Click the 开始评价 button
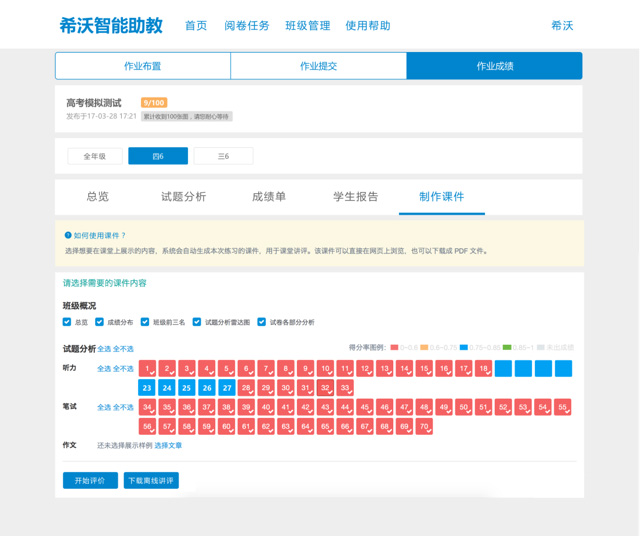 point(90,481)
